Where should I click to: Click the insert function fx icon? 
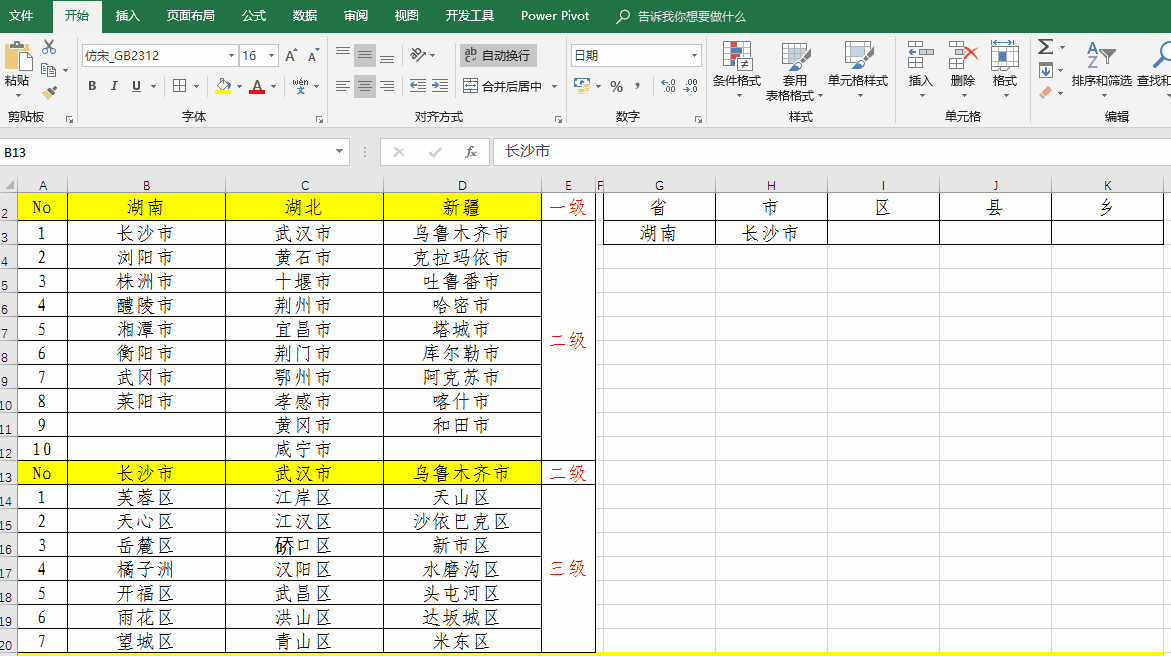click(471, 152)
